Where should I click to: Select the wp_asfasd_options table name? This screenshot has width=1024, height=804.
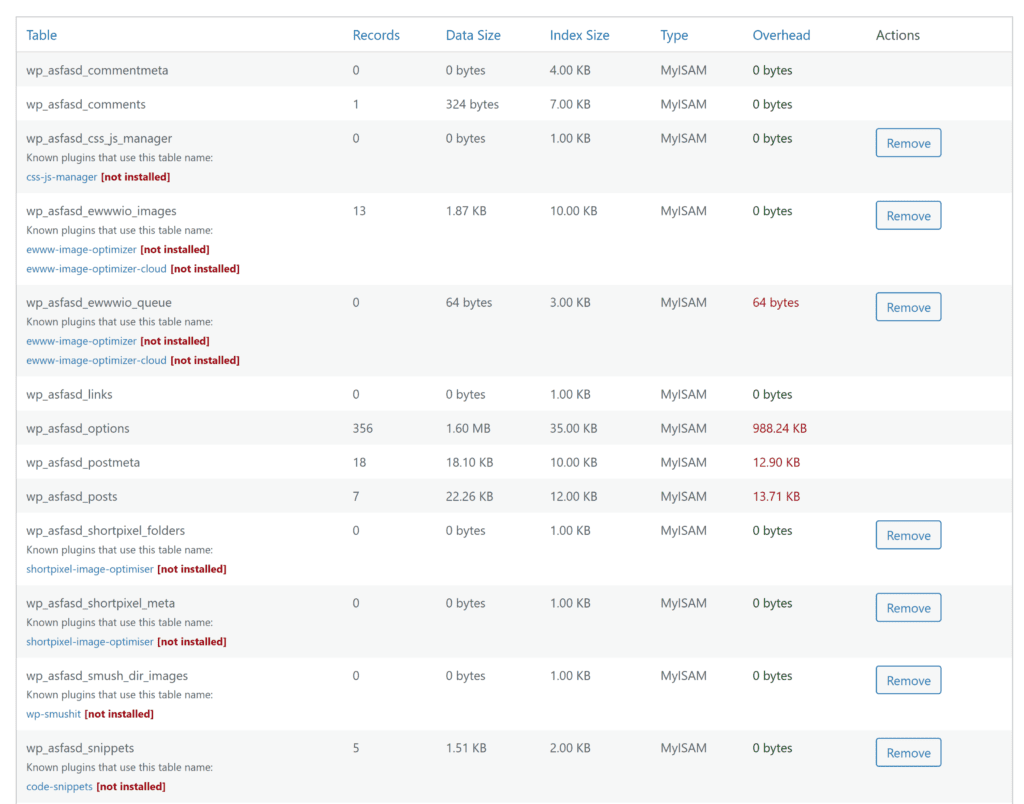[x=78, y=428]
